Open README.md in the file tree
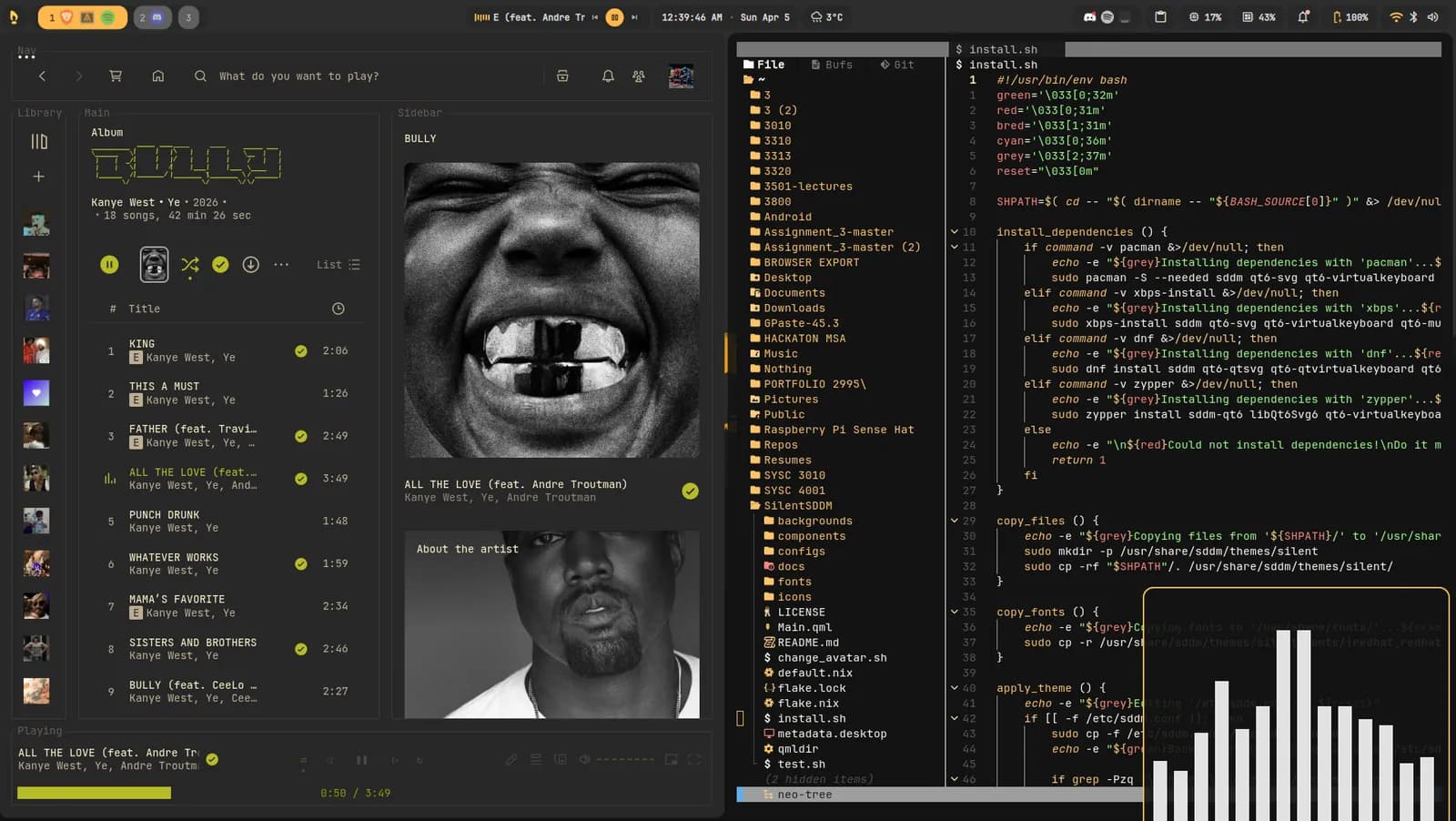 801,643
